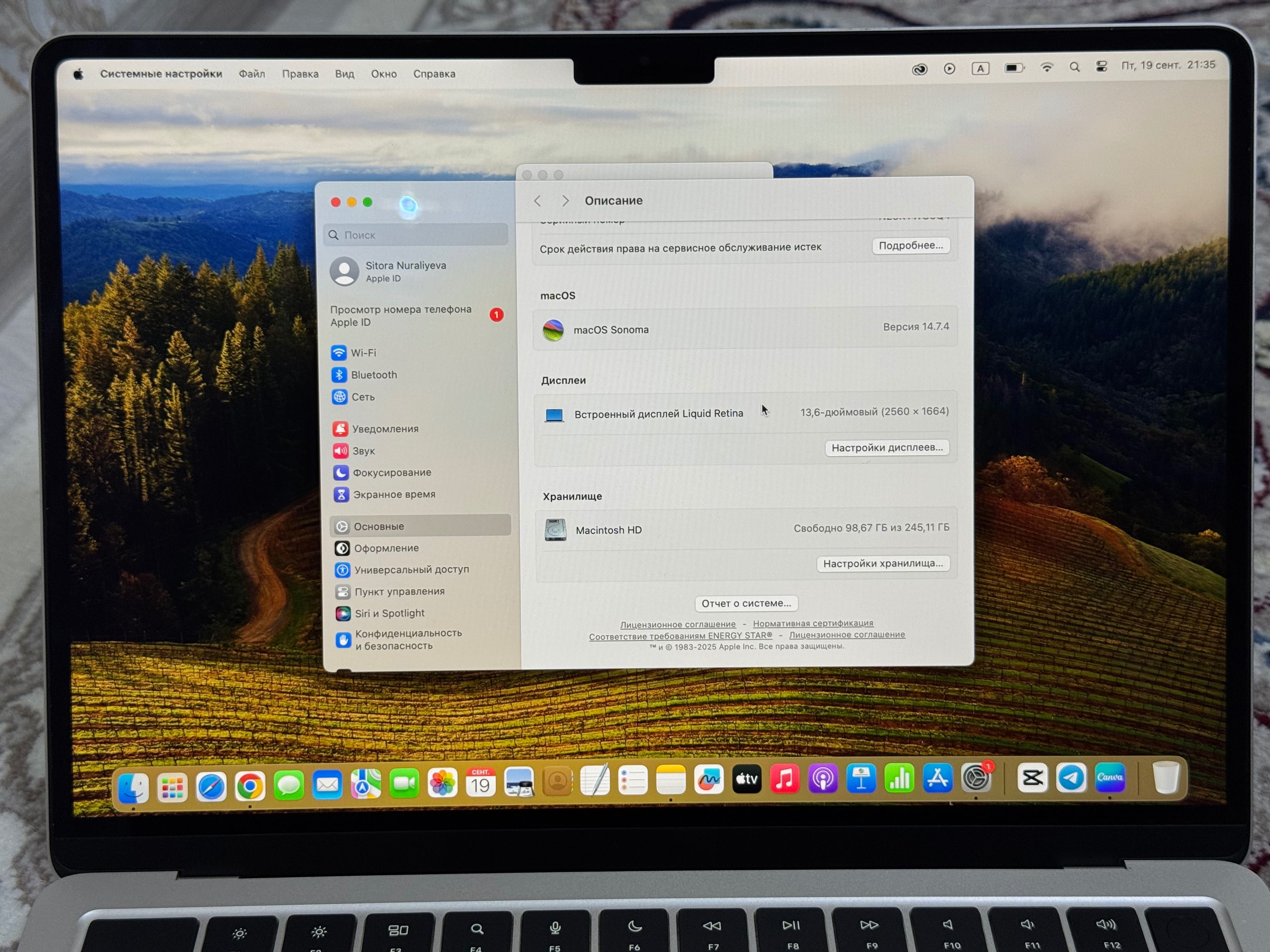Click the Поиск search field
The width and height of the screenshot is (1270, 952).
[416, 235]
